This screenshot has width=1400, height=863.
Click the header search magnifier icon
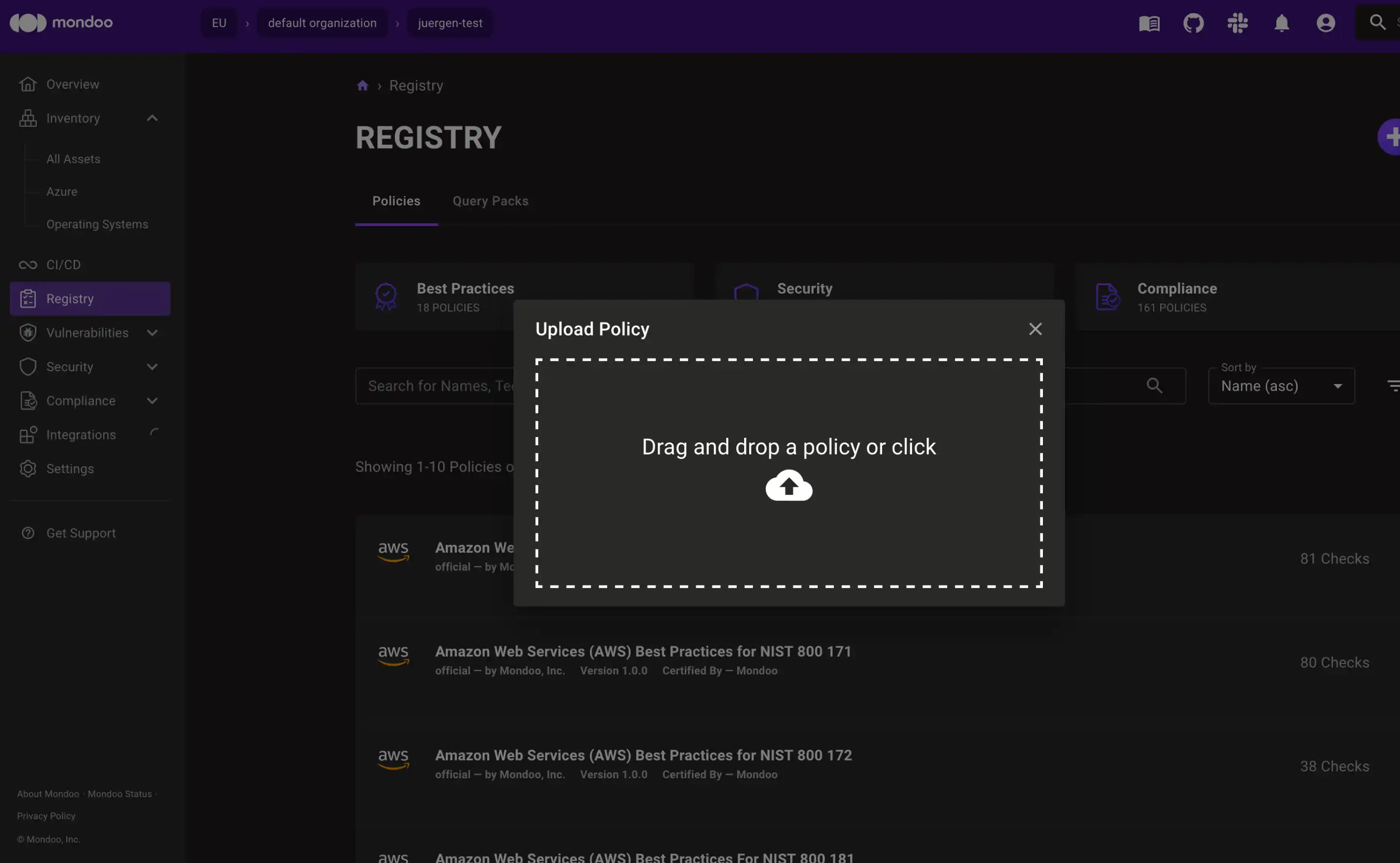coord(1378,22)
